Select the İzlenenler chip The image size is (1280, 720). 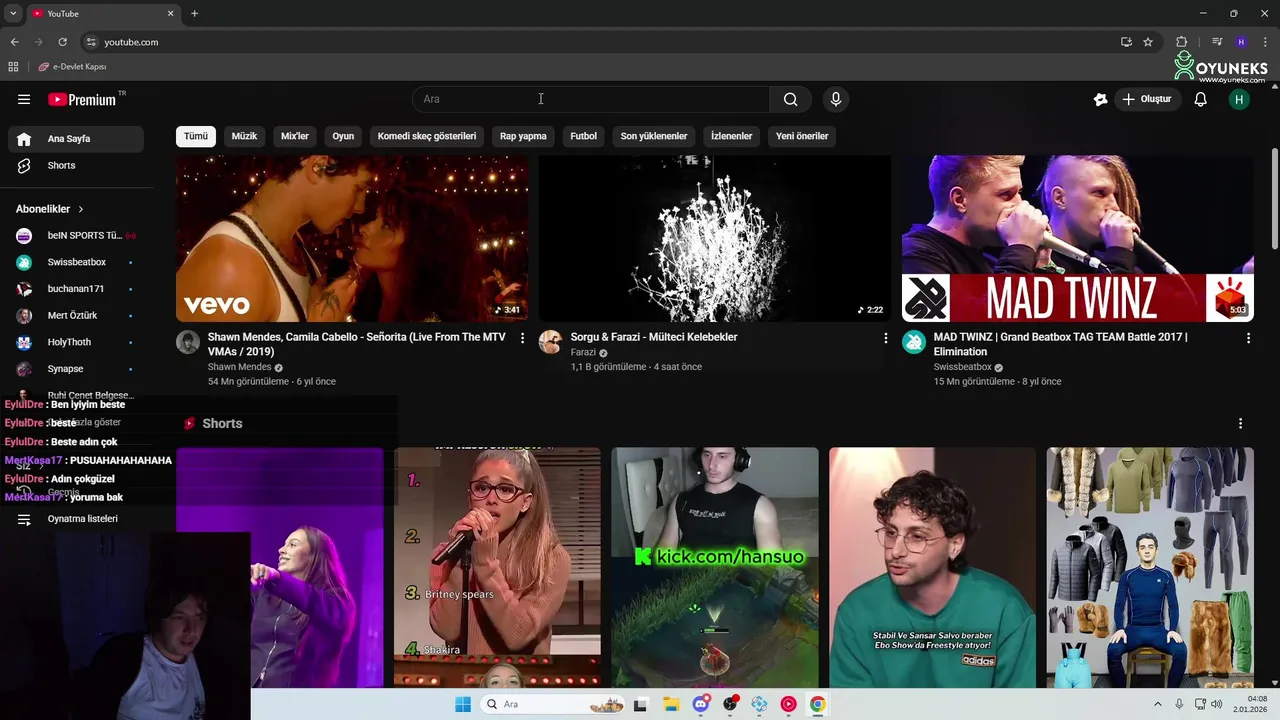coord(732,136)
